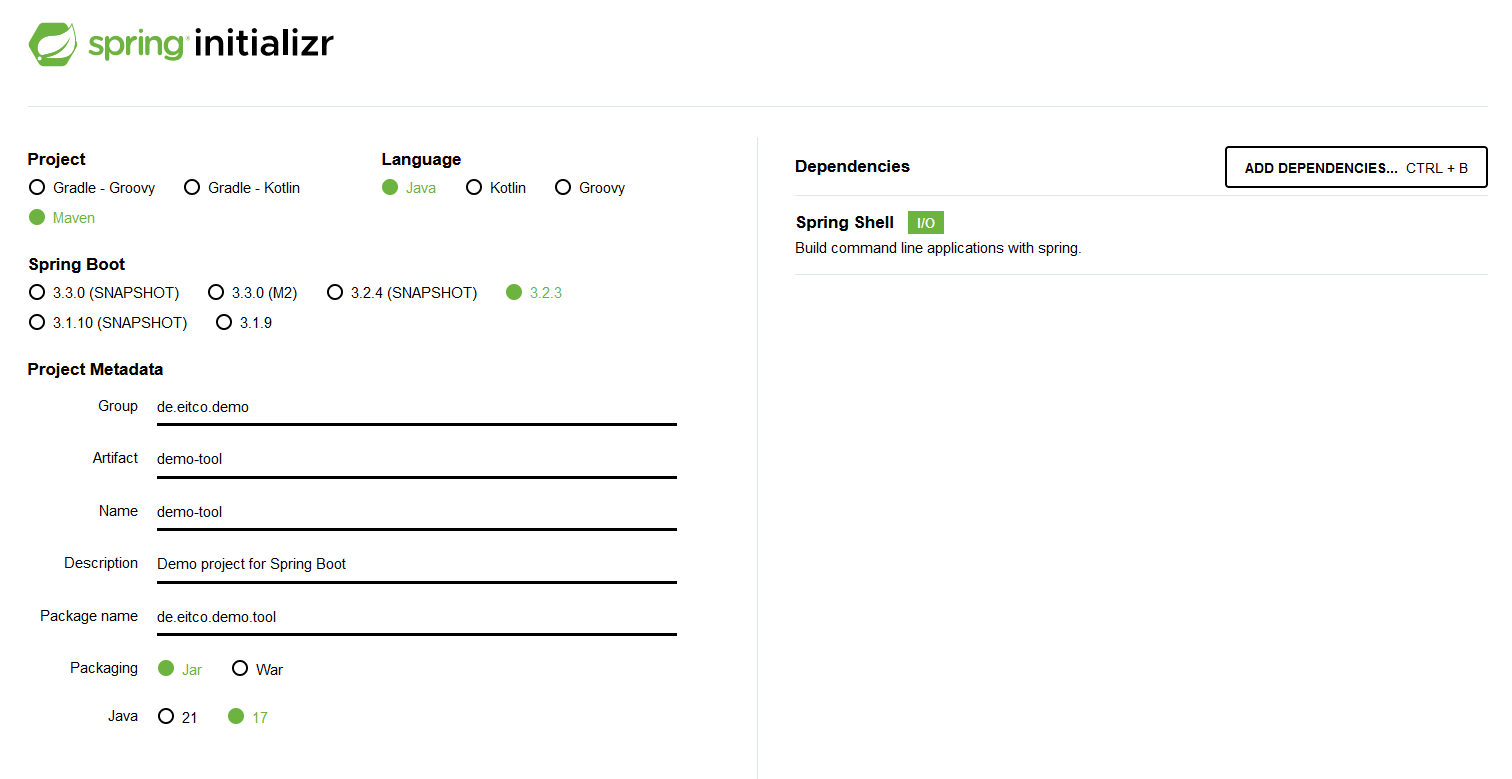Click the Spring Shell dependency name
The image size is (1512, 779).
(845, 222)
